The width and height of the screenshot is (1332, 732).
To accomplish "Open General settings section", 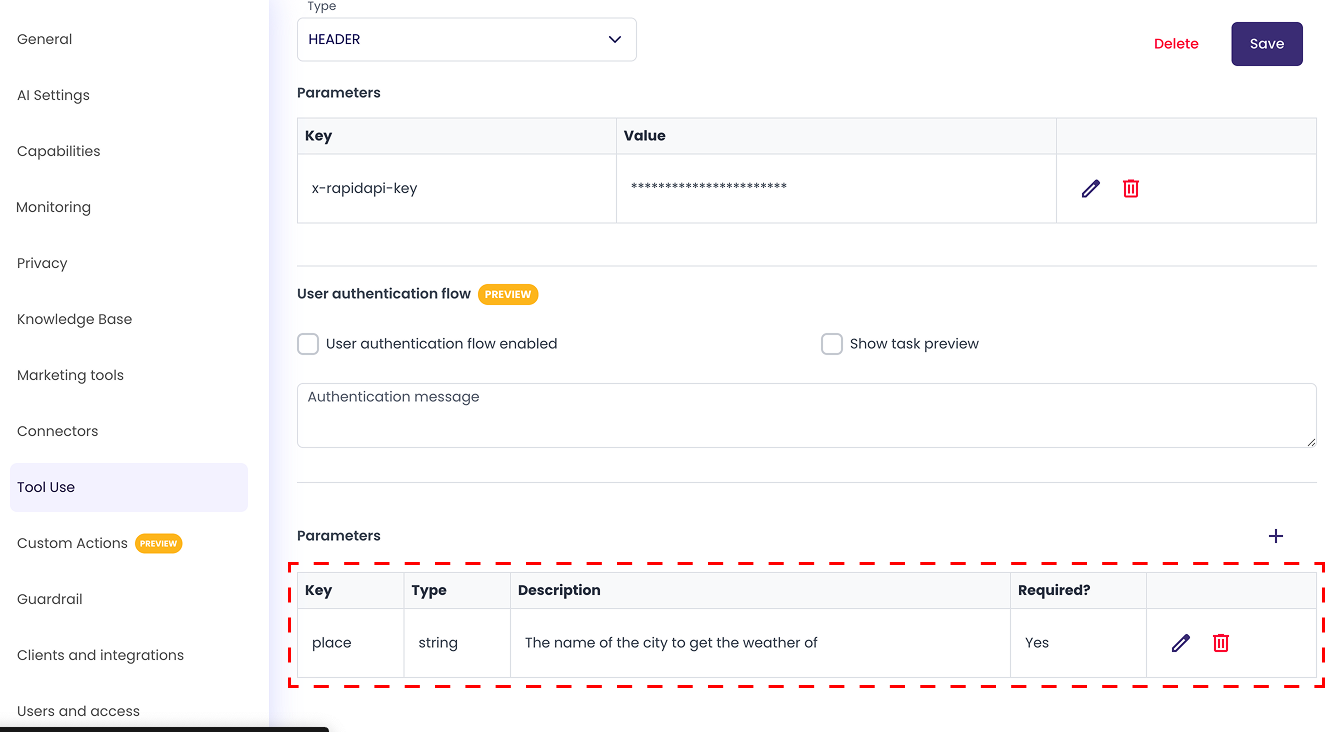I will (45, 39).
